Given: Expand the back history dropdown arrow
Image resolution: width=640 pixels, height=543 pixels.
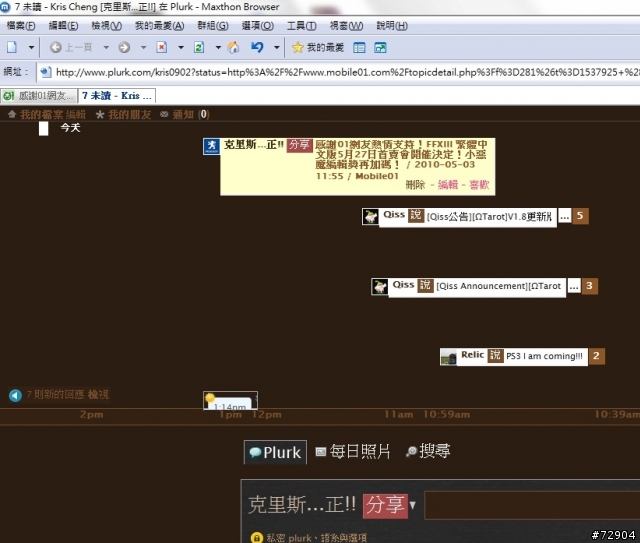Looking at the screenshot, I should [106, 47].
